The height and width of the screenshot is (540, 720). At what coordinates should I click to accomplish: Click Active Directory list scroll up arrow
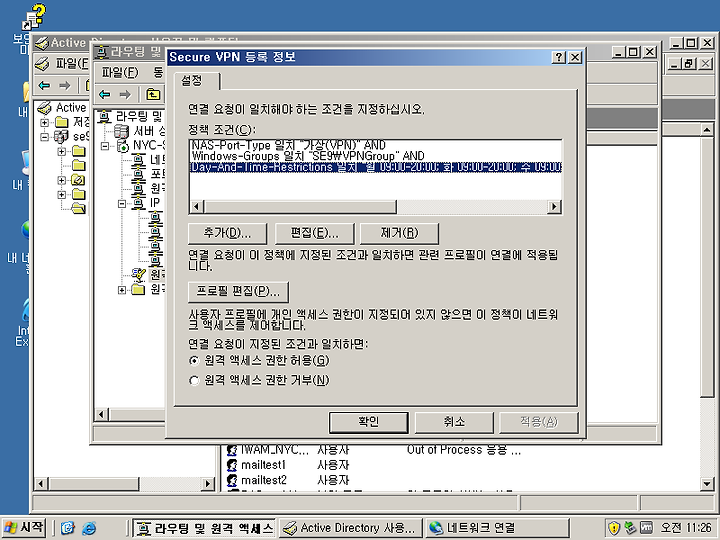tap(707, 130)
